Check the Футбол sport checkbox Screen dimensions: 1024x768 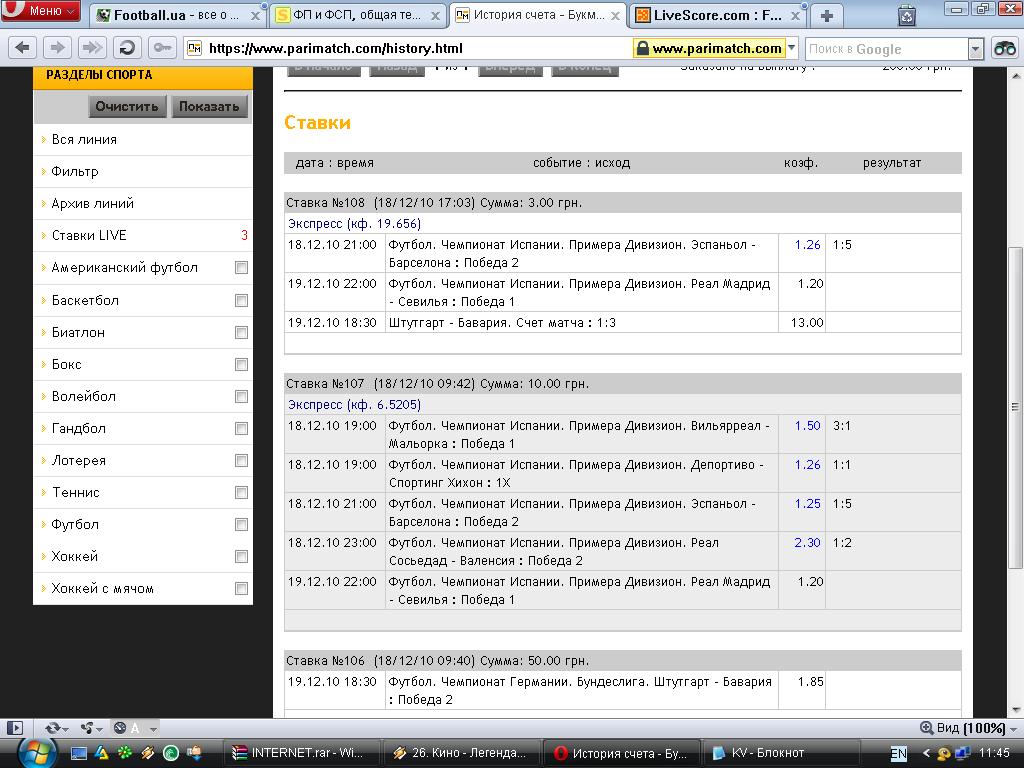pos(241,525)
